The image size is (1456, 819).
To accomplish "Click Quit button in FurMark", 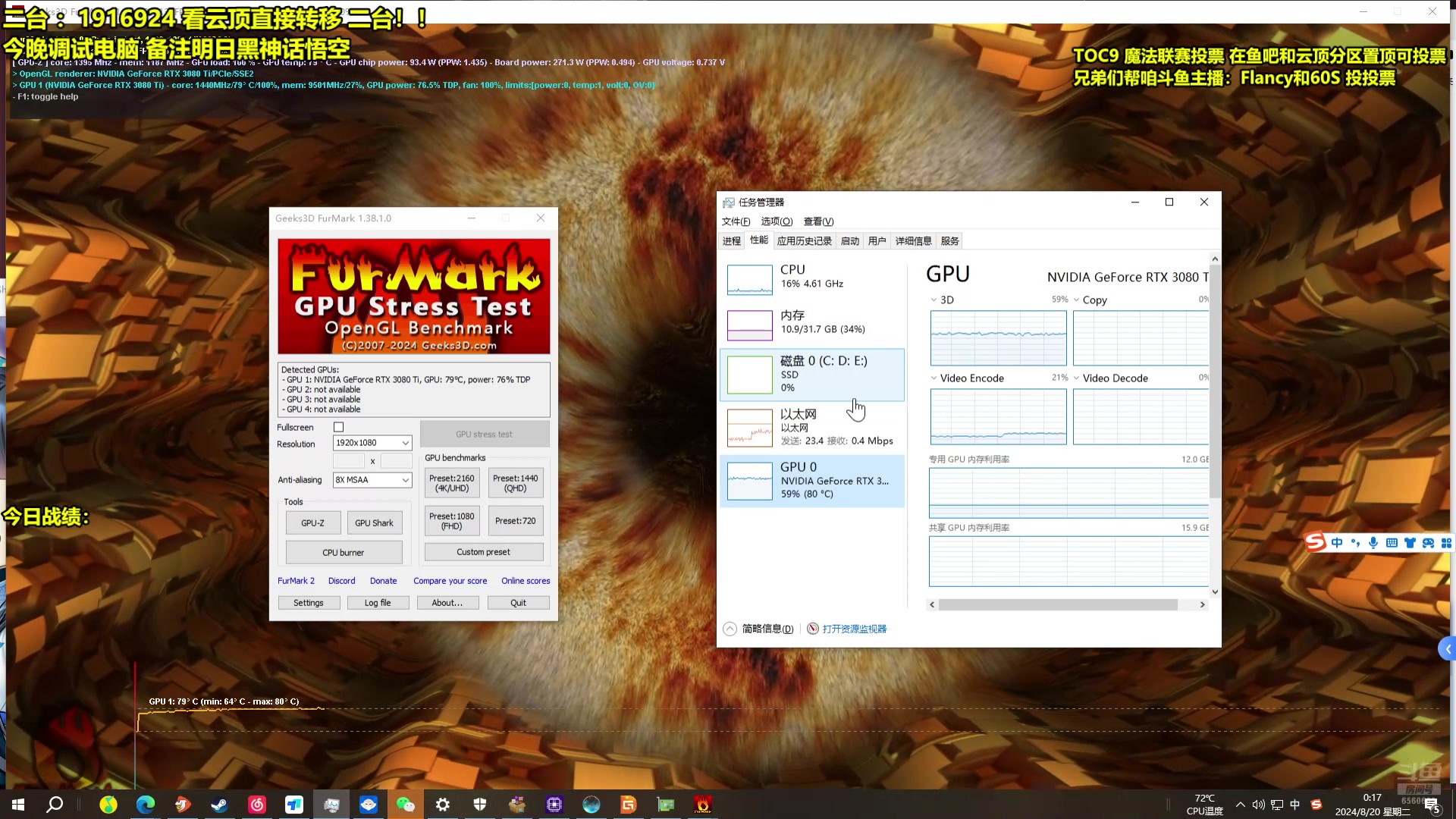I will coord(518,603).
